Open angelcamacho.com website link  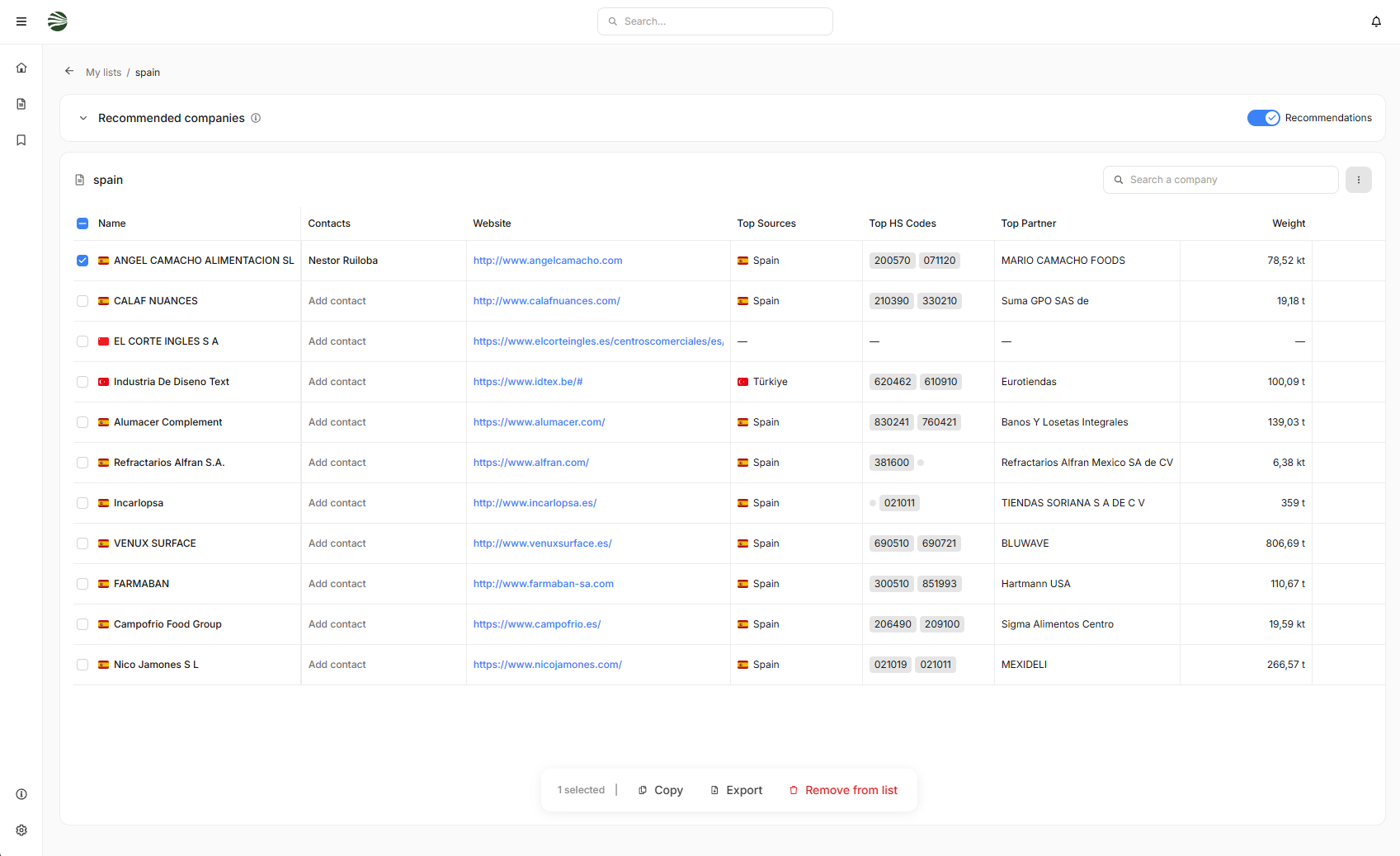point(548,261)
